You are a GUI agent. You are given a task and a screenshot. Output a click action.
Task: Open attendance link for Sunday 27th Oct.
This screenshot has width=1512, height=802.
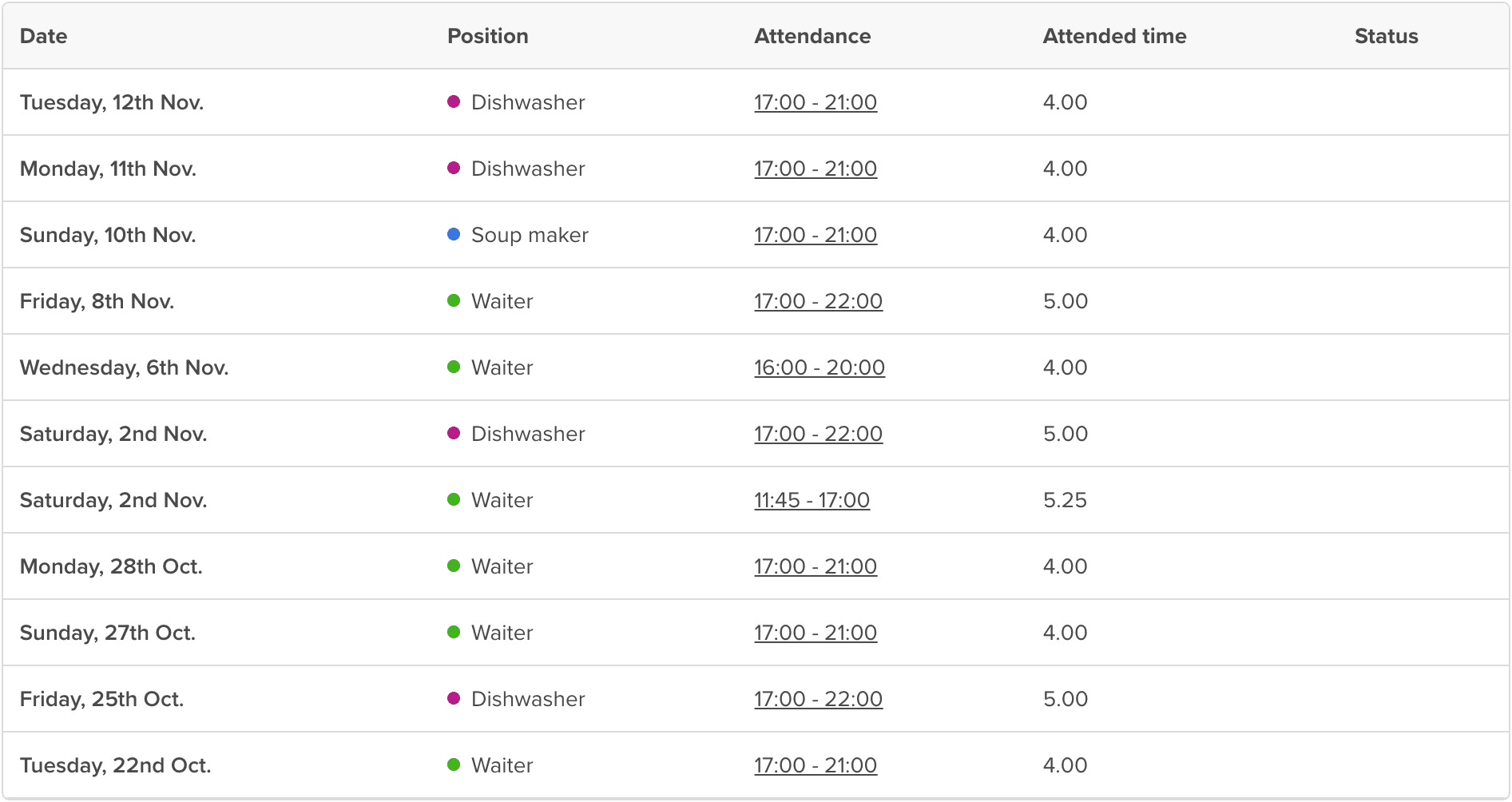[x=816, y=633]
